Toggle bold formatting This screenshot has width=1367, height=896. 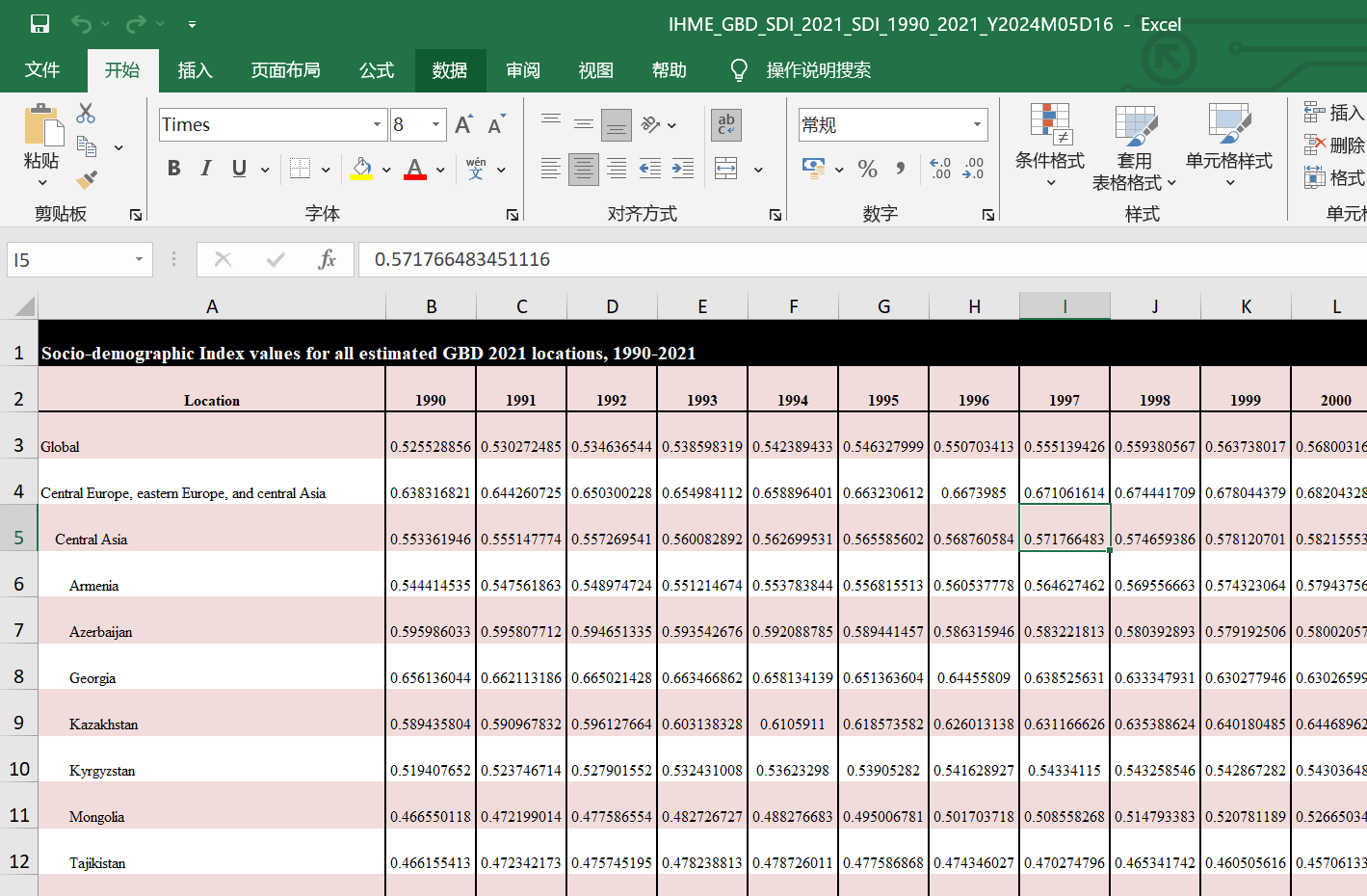click(173, 170)
